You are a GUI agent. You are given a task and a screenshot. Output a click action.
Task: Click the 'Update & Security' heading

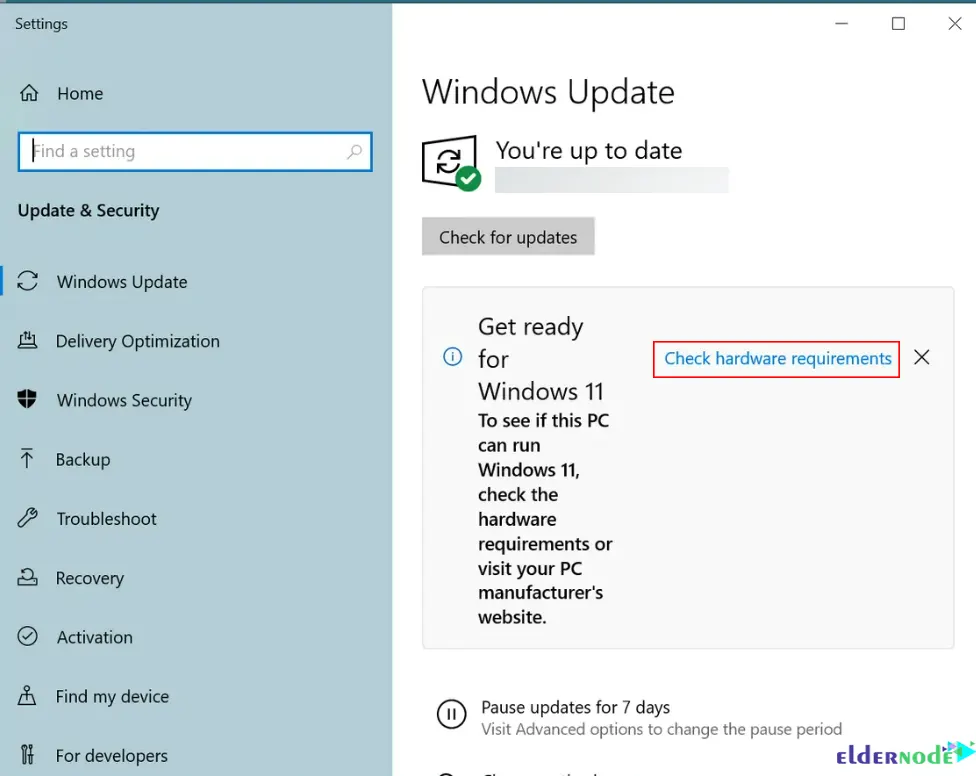pyautogui.click(x=88, y=210)
